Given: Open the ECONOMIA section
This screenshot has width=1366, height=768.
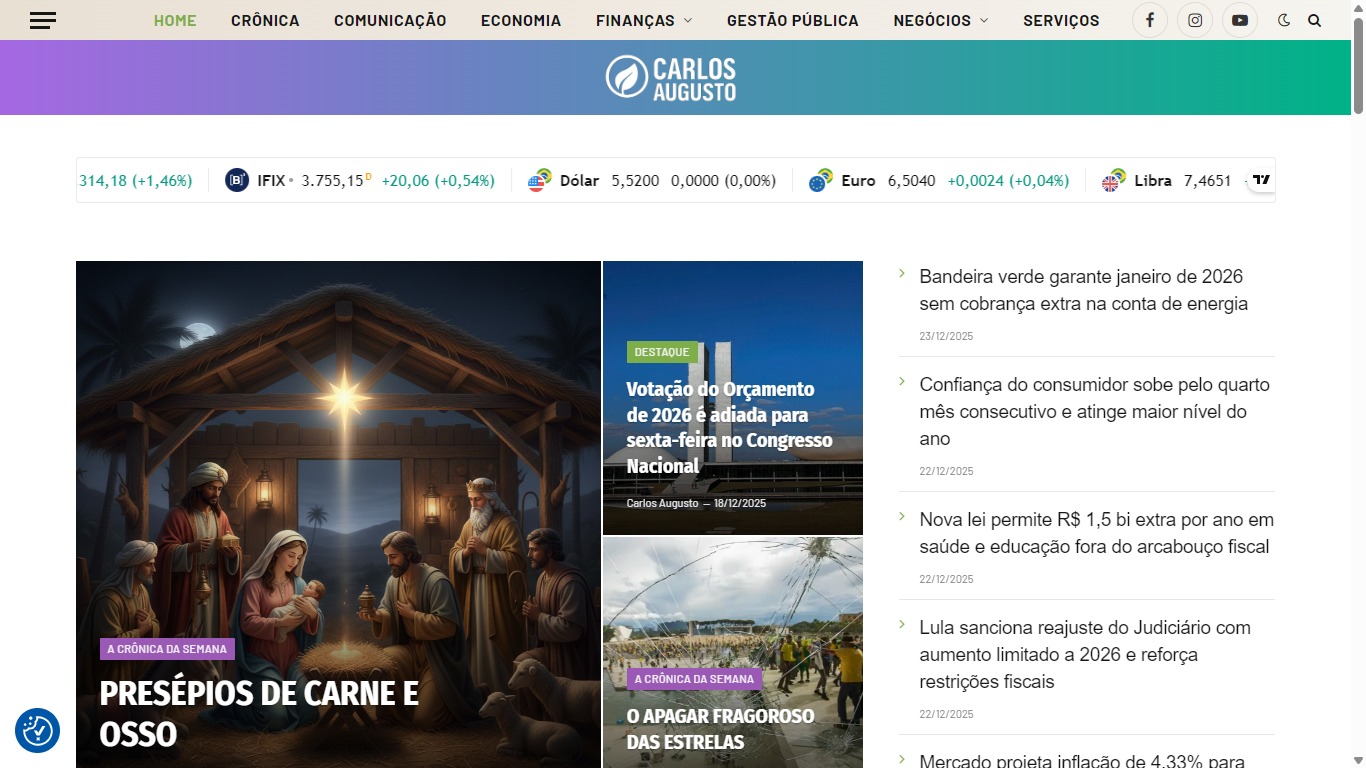Looking at the screenshot, I should (x=521, y=20).
